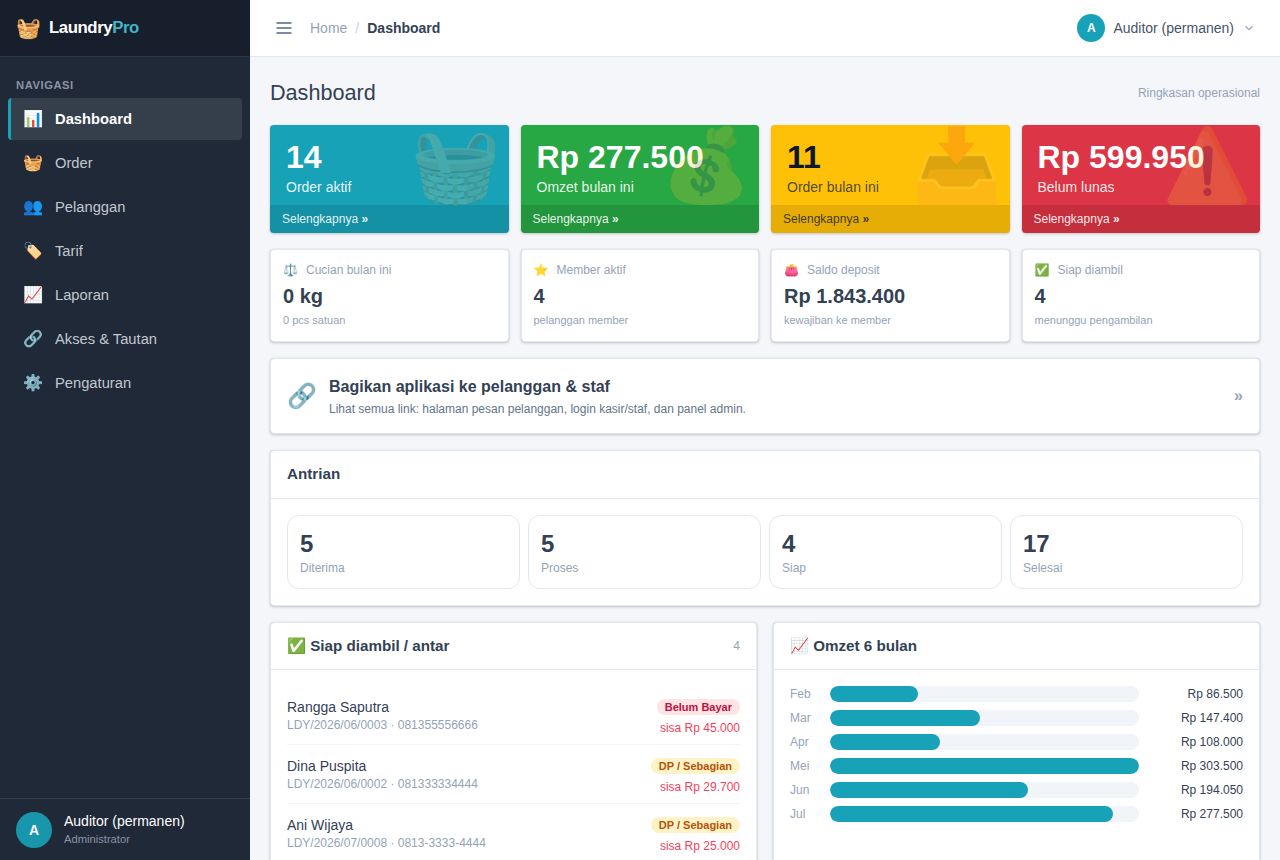Expand the Bagikan aplikasi banner arrow
This screenshot has width=1280, height=860.
coord(1238,396)
